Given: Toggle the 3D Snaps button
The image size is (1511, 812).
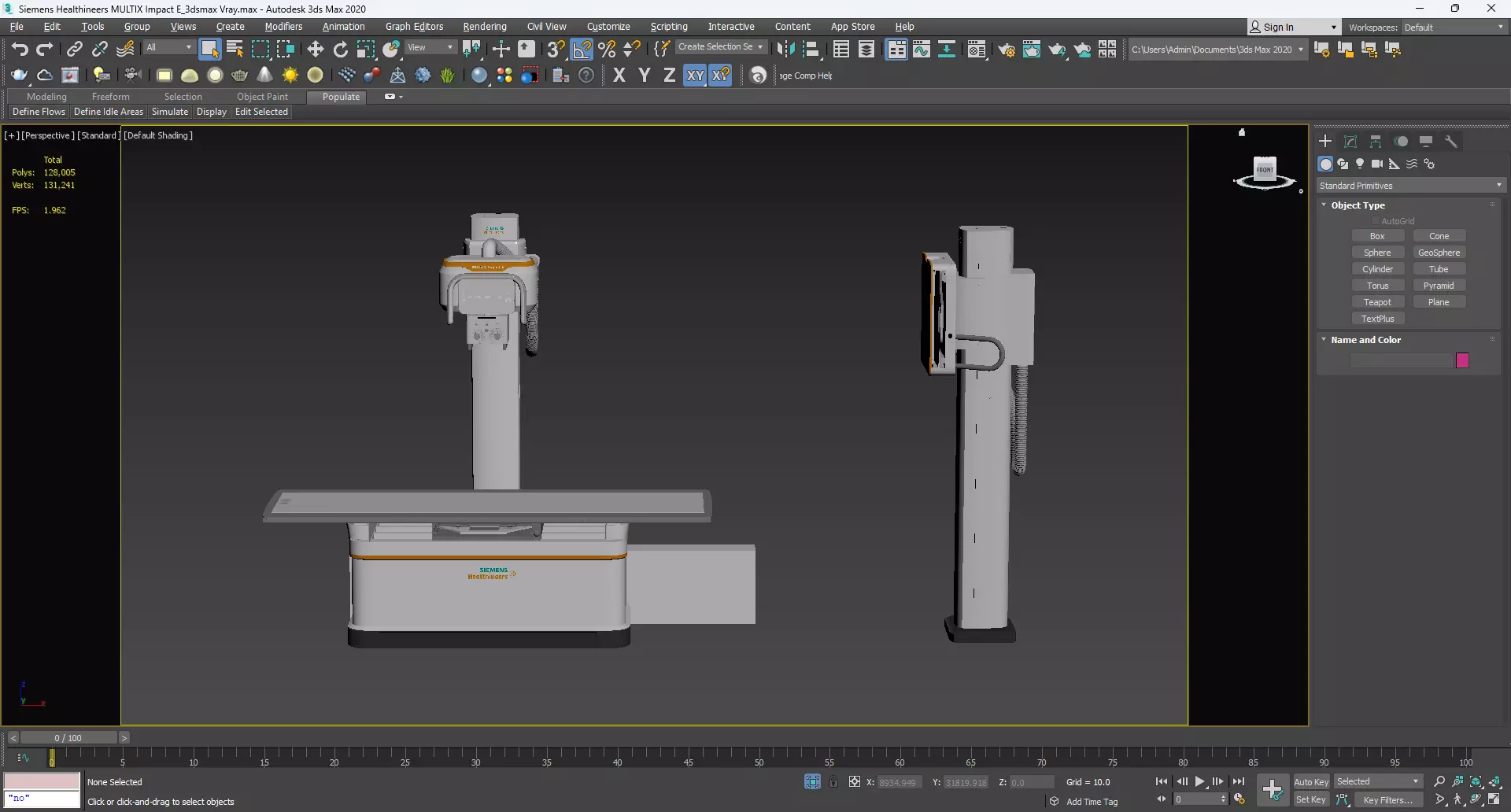Looking at the screenshot, I should pos(556,50).
